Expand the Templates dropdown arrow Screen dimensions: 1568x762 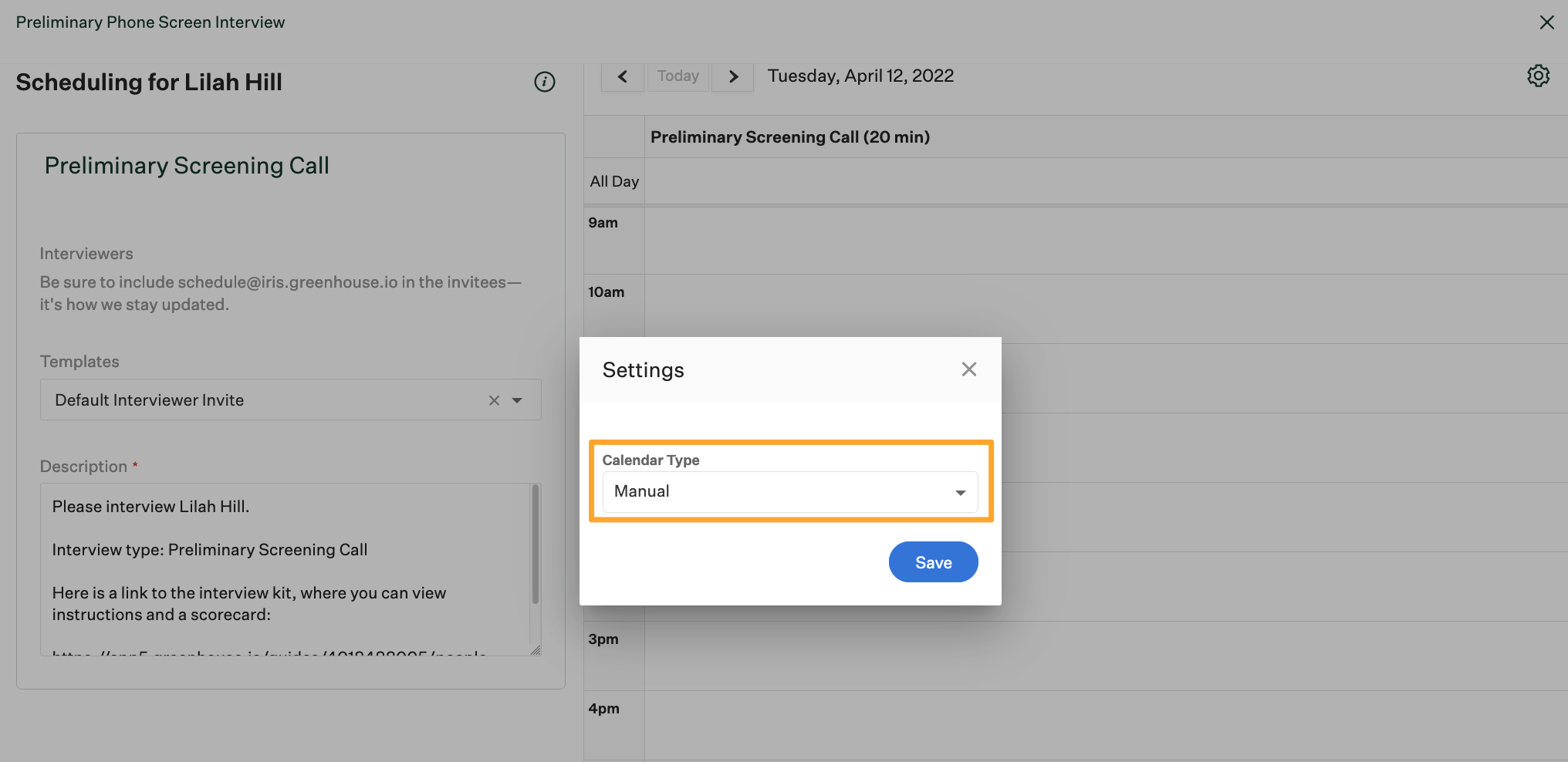(x=517, y=400)
